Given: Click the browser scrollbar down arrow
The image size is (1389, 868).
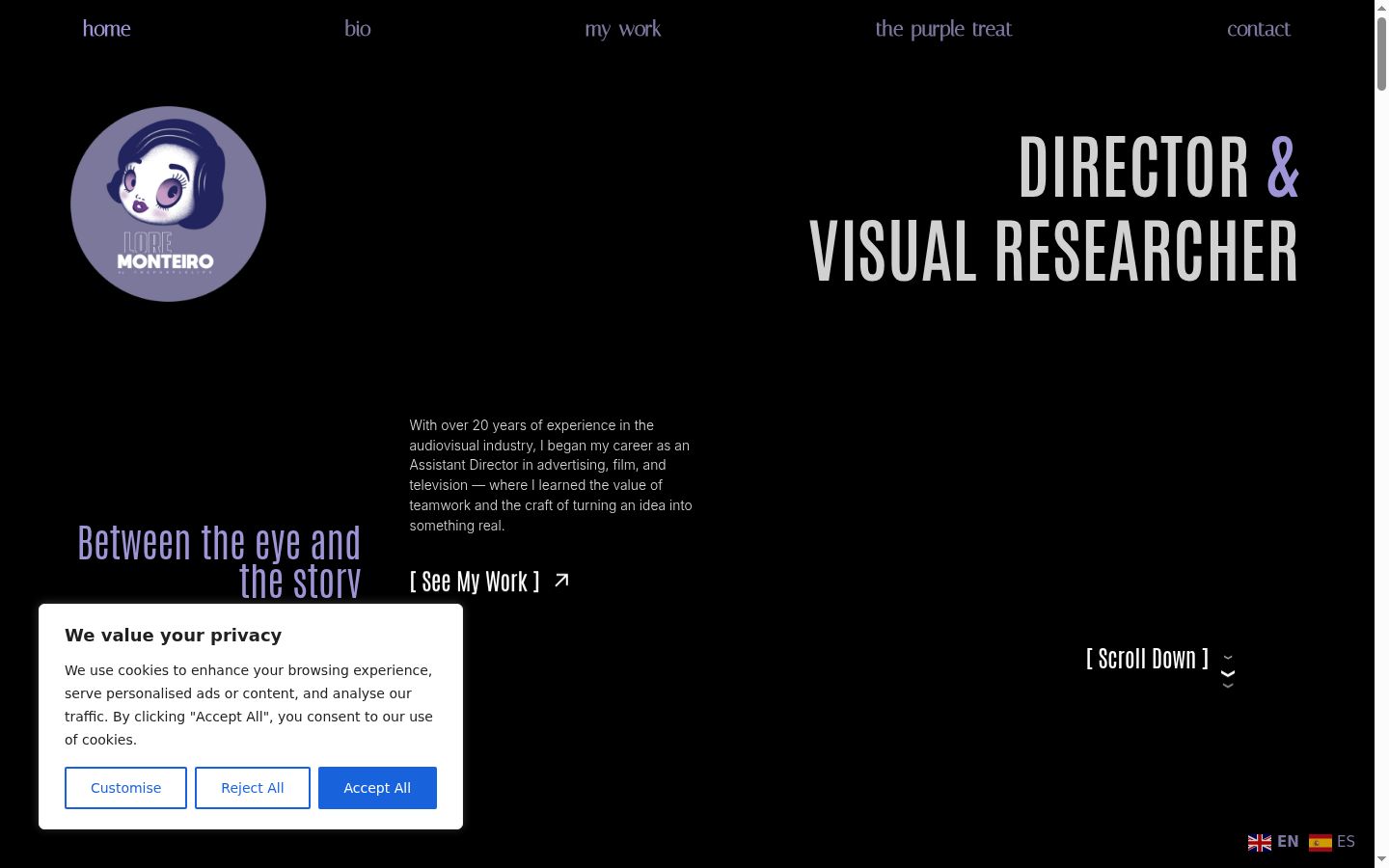Looking at the screenshot, I should pyautogui.click(x=1381, y=859).
